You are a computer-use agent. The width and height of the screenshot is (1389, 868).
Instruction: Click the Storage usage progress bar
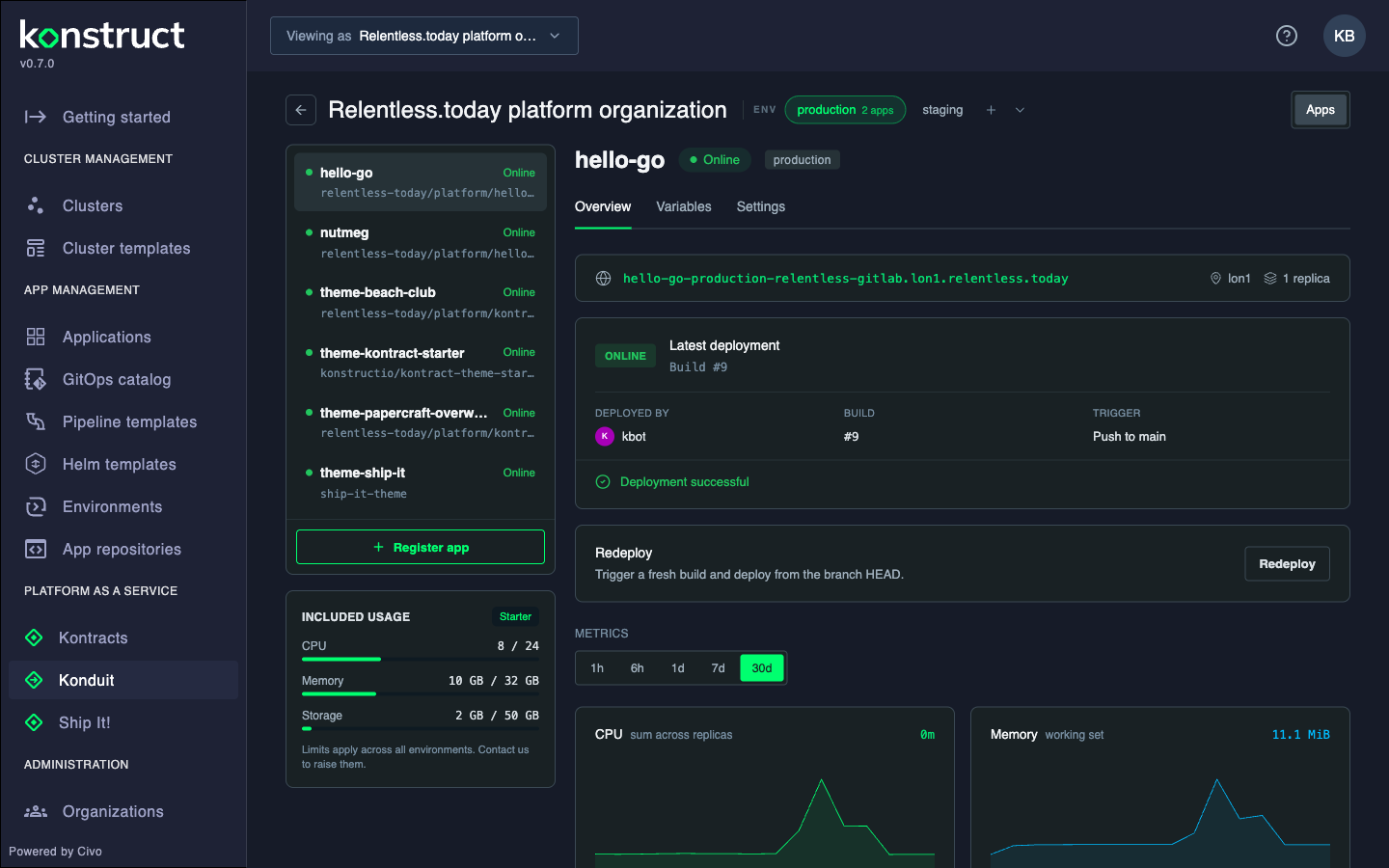click(421, 728)
